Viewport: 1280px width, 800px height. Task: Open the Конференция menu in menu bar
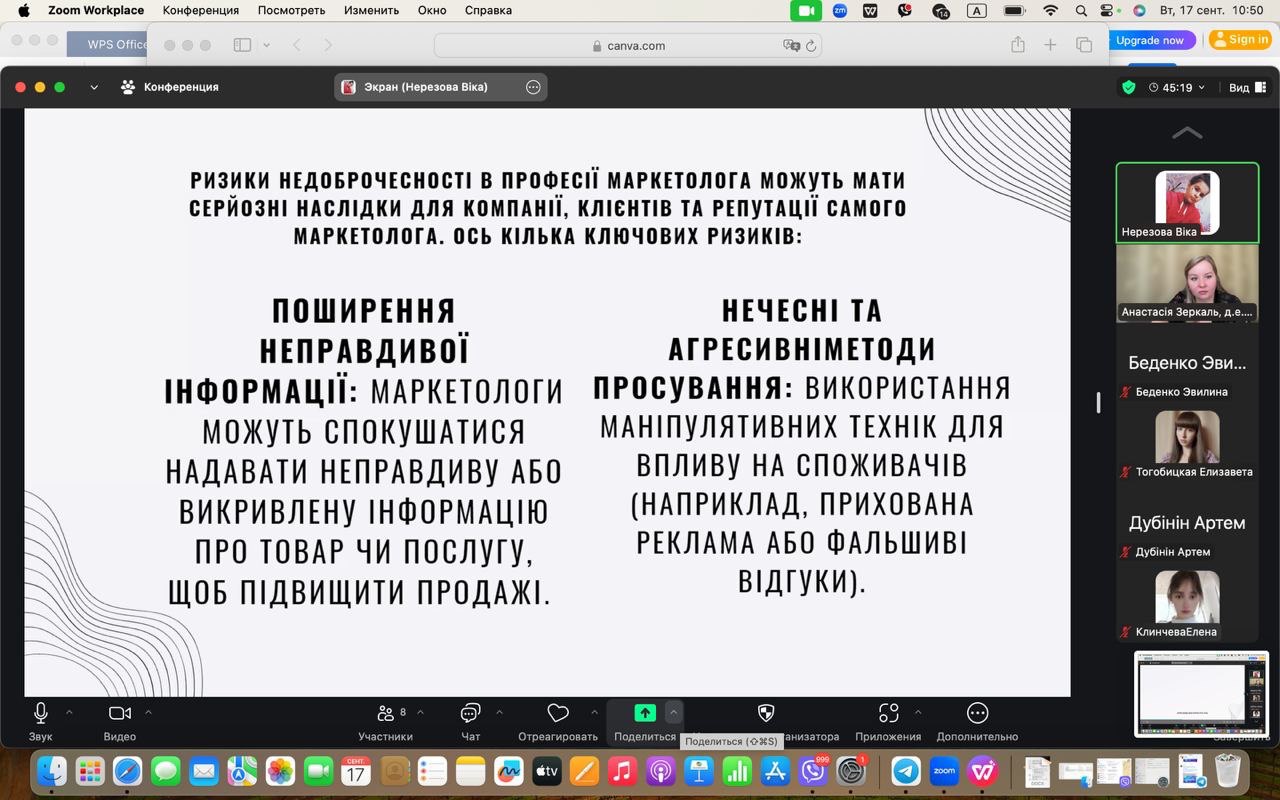(200, 10)
